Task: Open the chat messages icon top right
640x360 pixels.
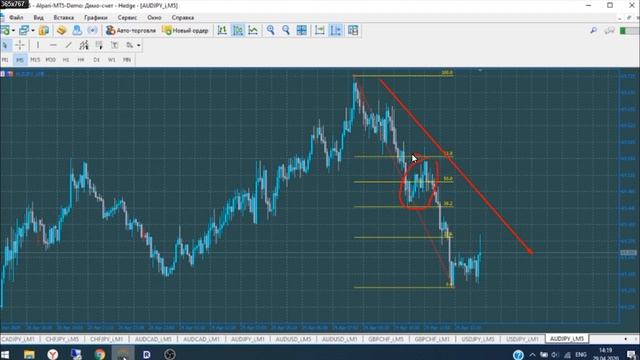Action: [609, 31]
